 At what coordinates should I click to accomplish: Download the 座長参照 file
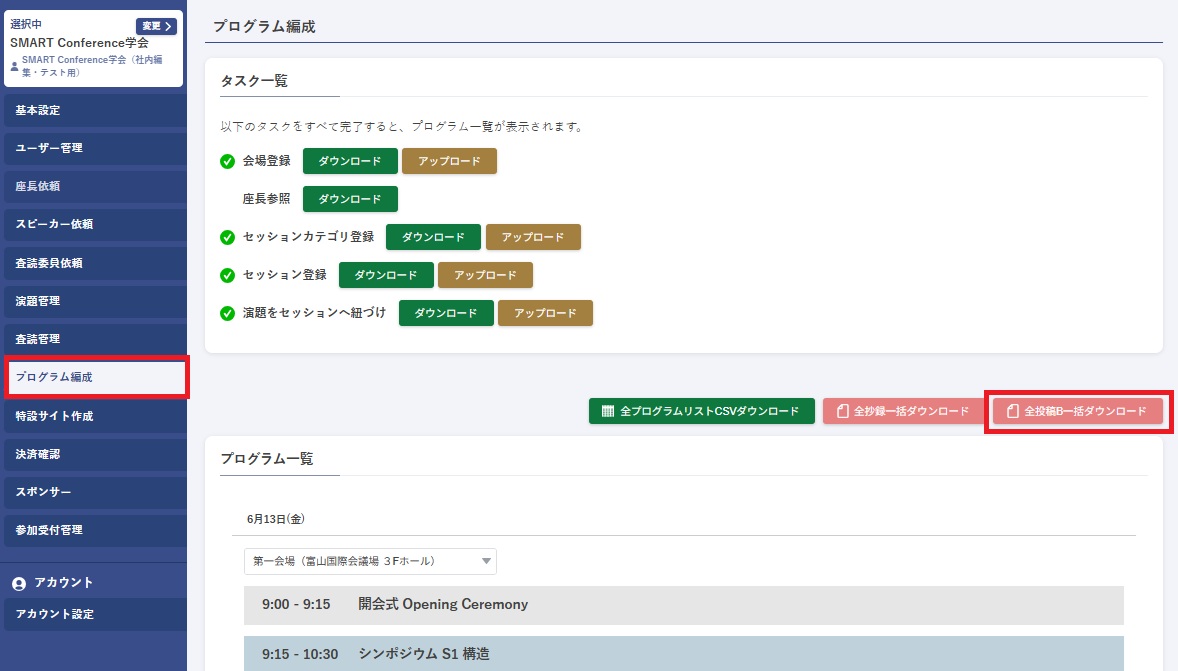point(350,199)
